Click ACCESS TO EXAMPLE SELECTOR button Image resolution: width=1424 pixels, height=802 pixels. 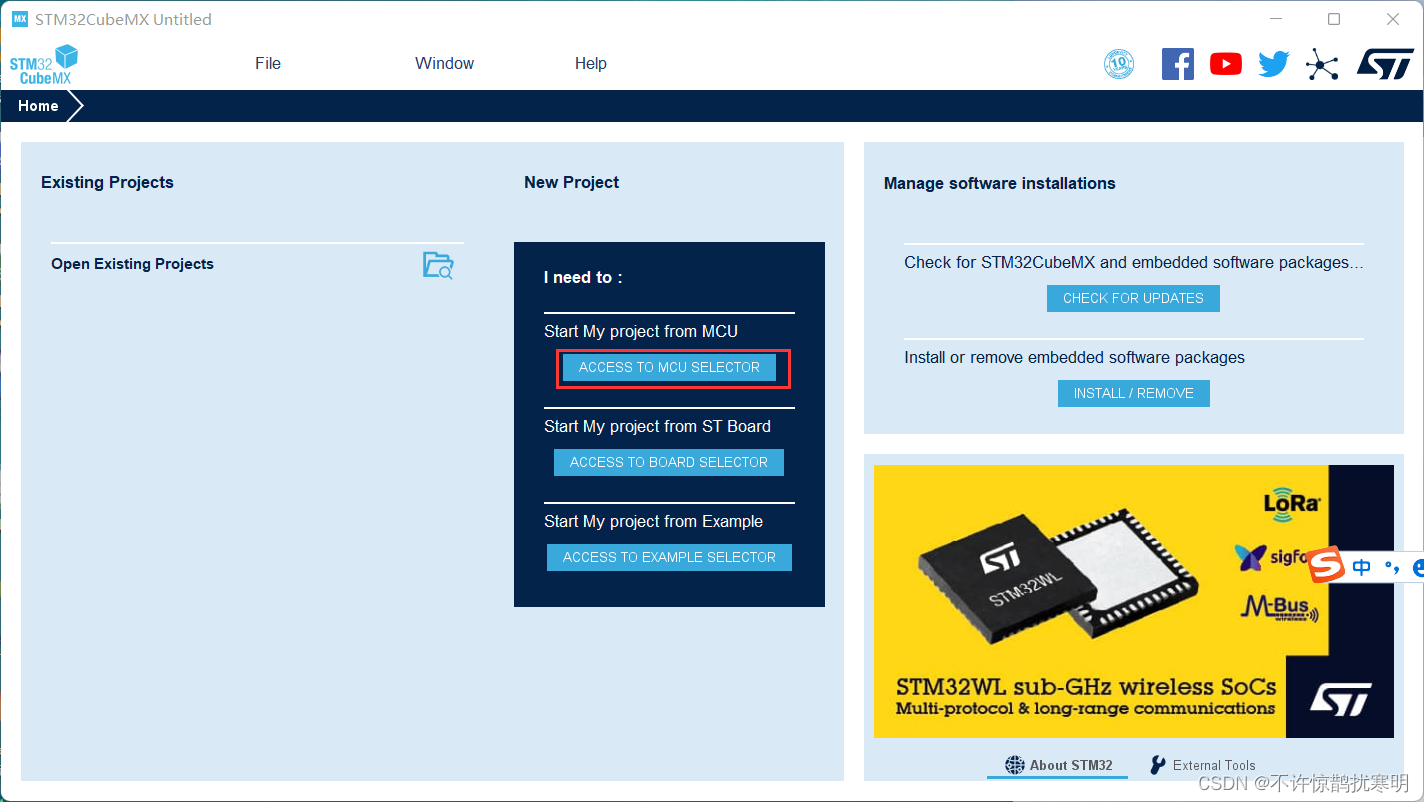coord(669,557)
